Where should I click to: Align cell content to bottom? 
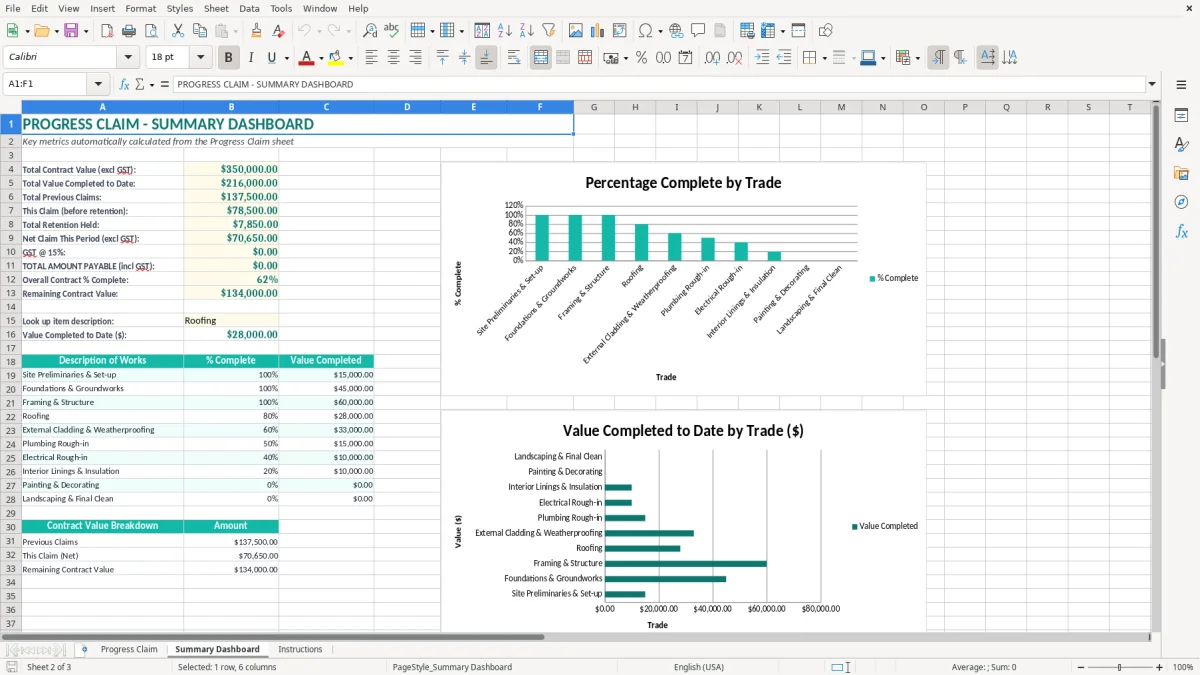[486, 58]
